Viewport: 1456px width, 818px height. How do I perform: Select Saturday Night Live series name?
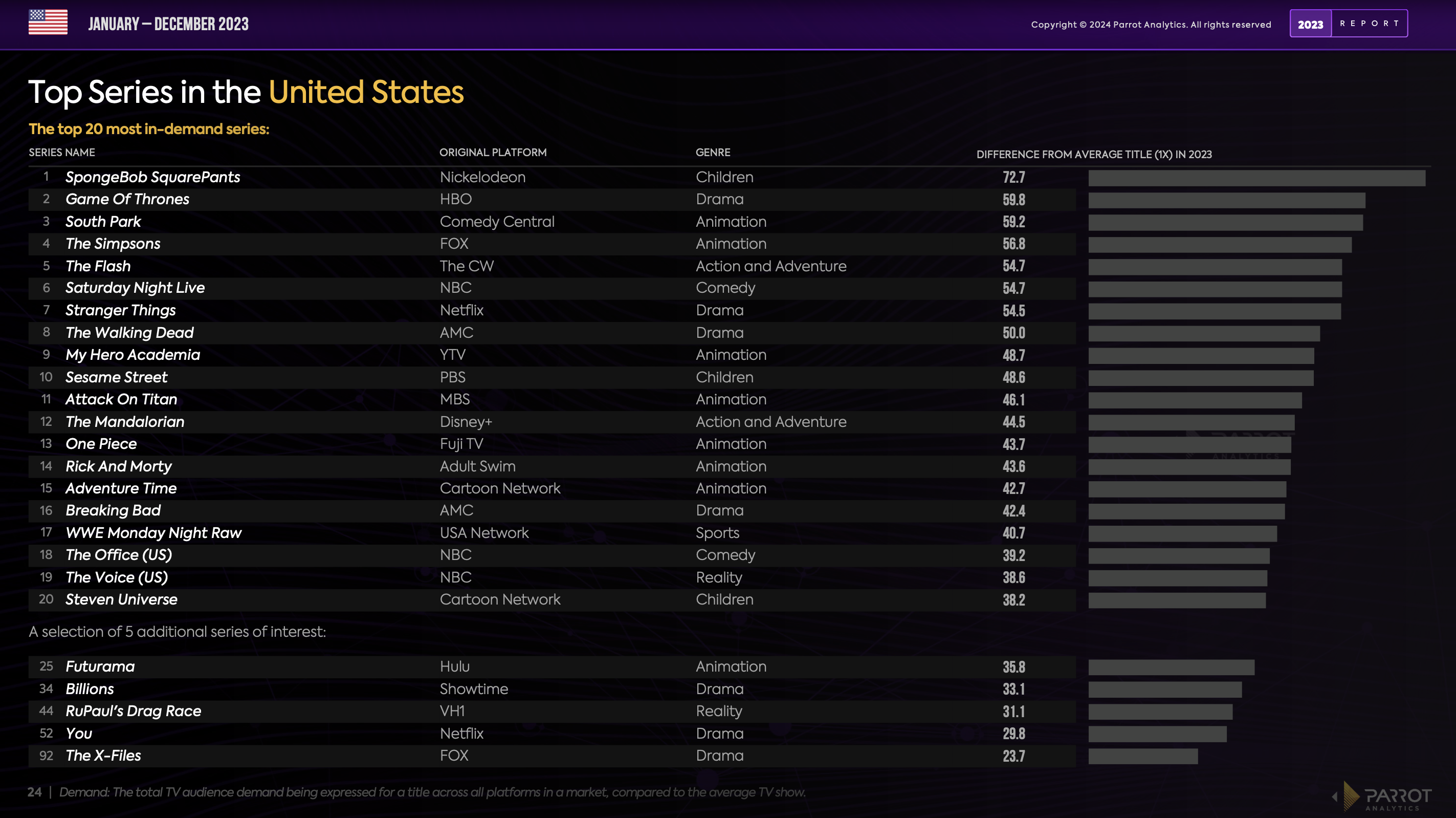[x=135, y=288]
